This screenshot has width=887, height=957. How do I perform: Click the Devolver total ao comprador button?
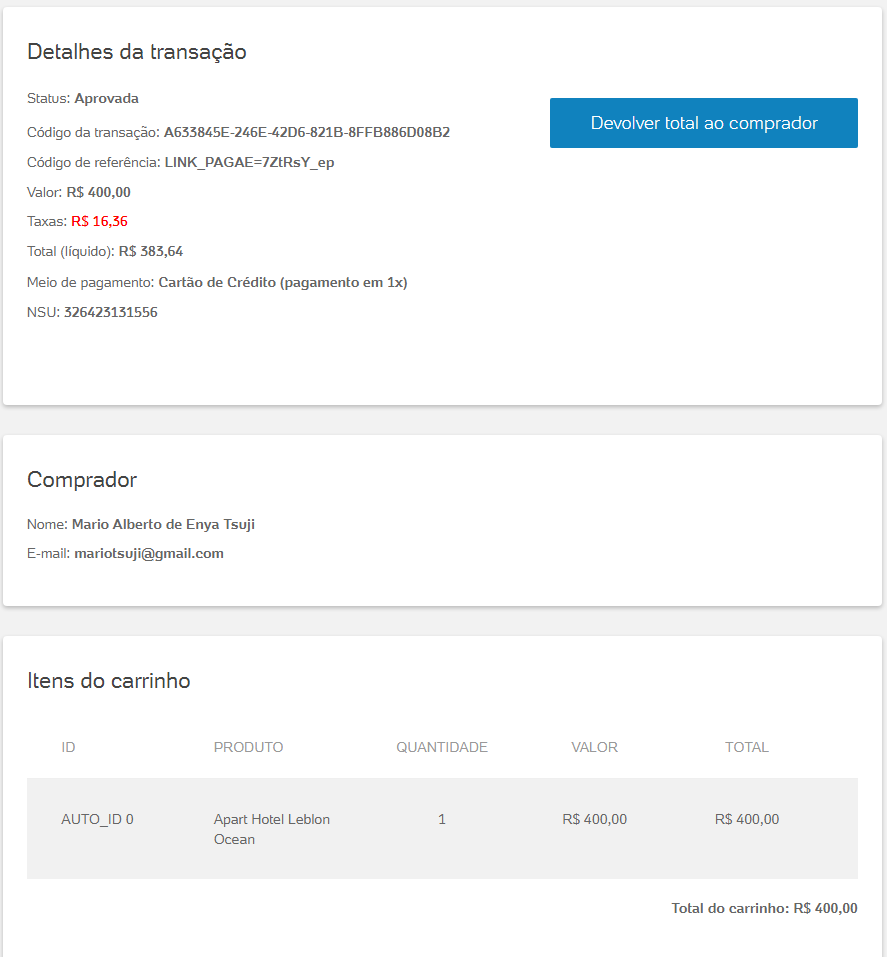coord(703,123)
